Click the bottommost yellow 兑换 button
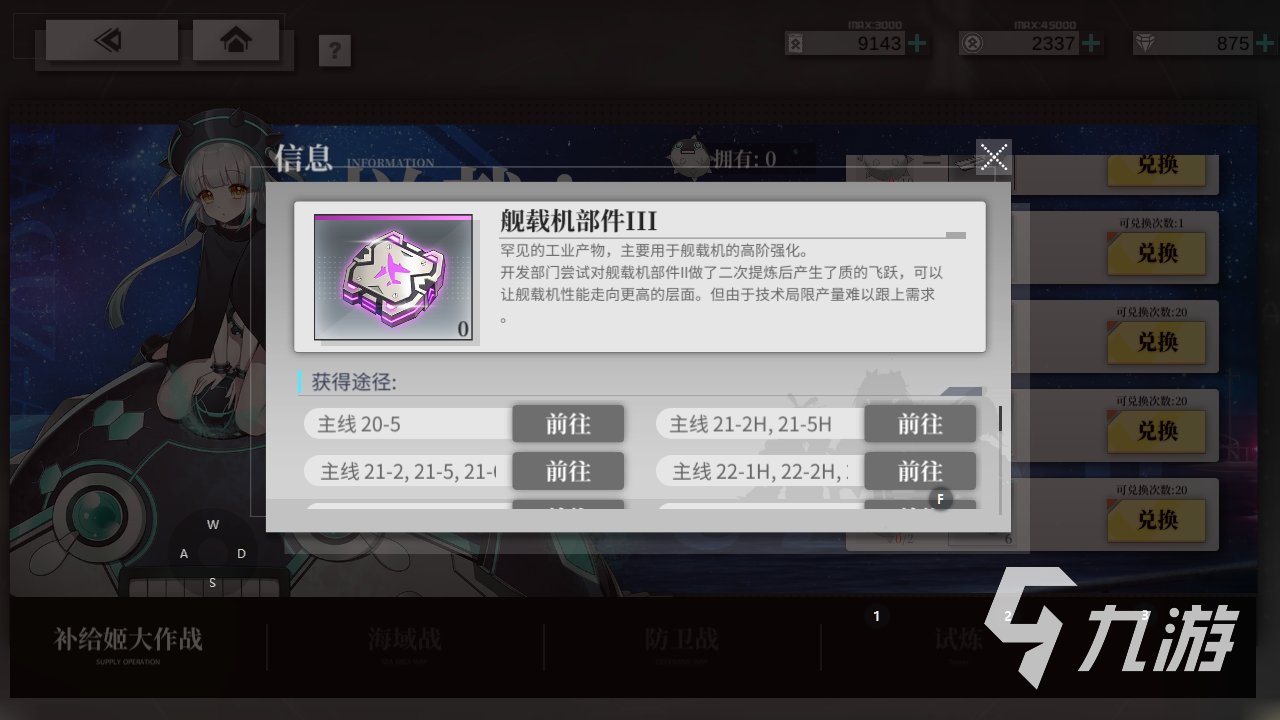 1157,520
